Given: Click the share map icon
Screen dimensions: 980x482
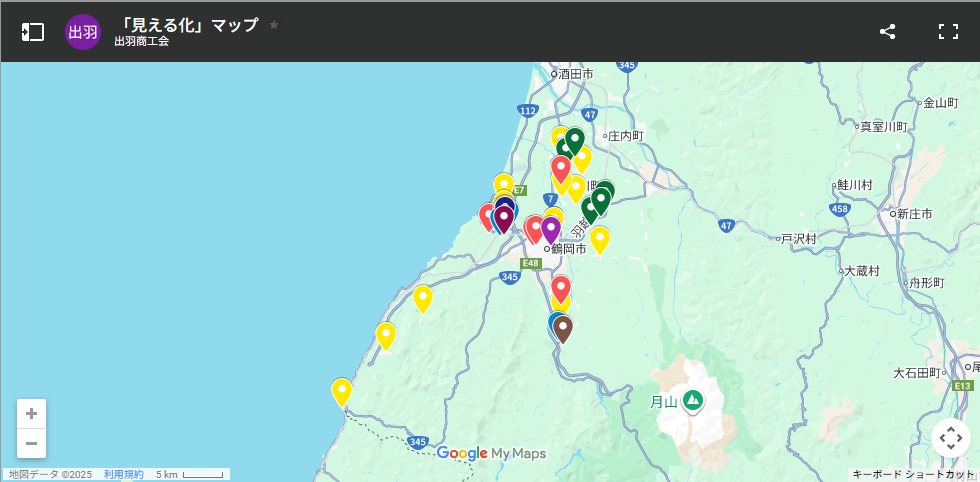Looking at the screenshot, I should tap(887, 31).
